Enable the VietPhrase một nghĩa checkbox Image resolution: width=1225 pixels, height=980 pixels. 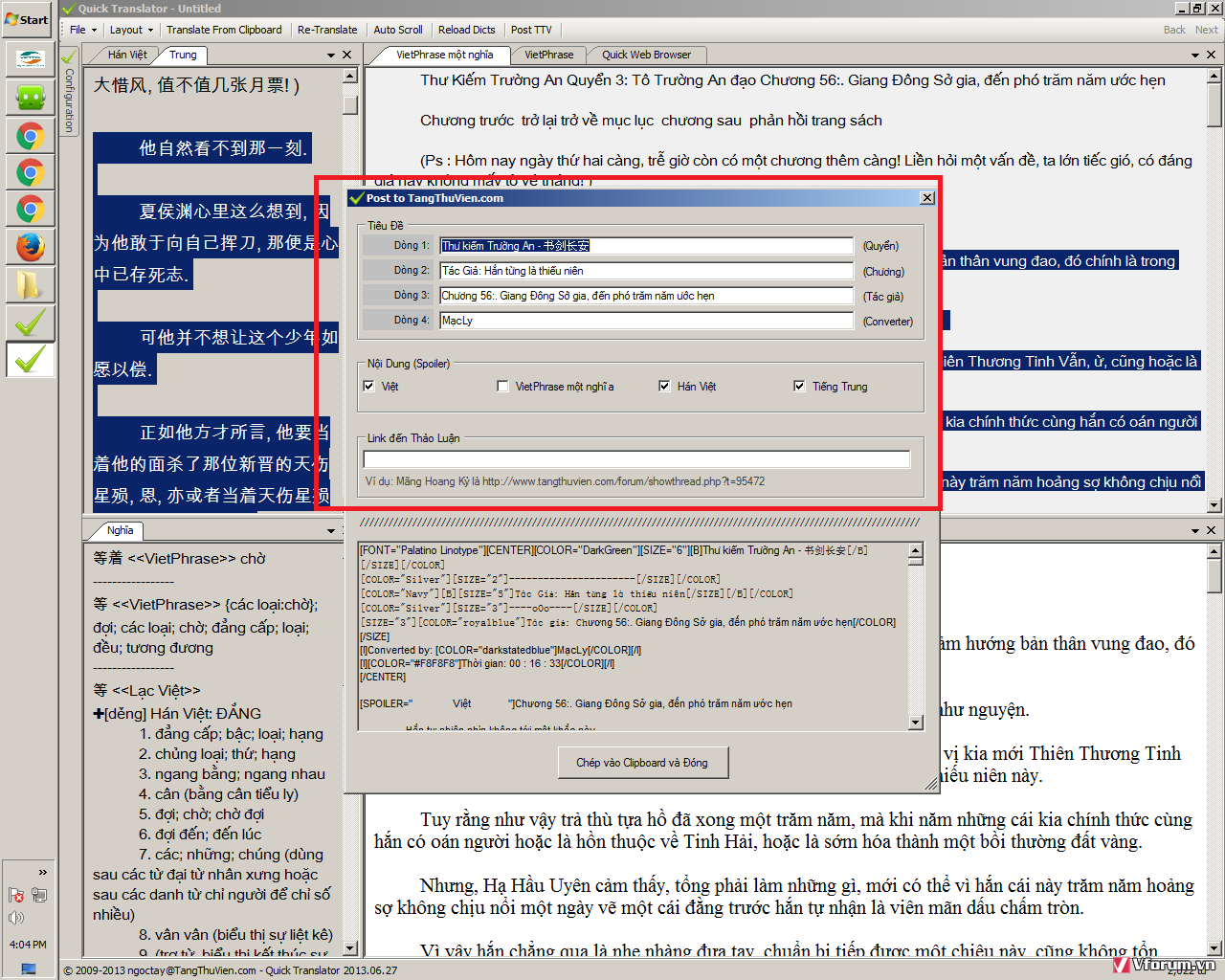pos(502,387)
